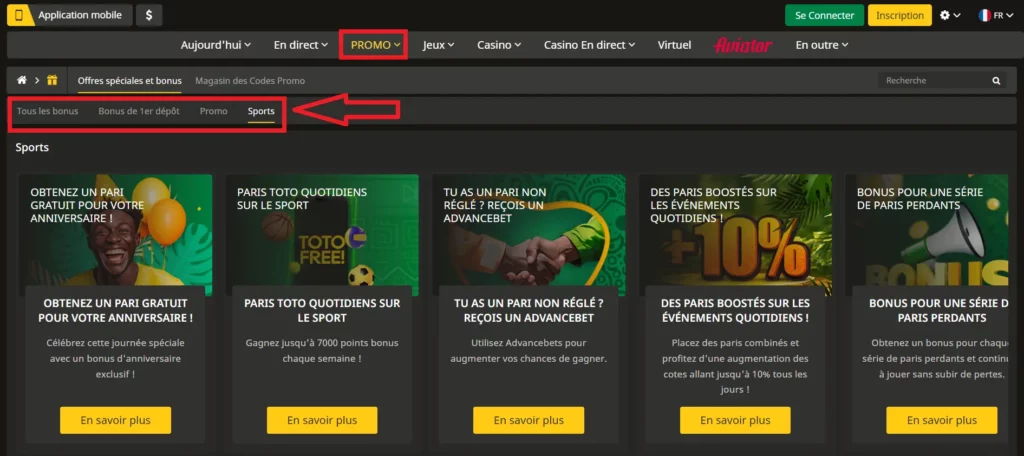Click the dollar sign payments icon
Image resolution: width=1024 pixels, height=456 pixels.
pos(149,15)
